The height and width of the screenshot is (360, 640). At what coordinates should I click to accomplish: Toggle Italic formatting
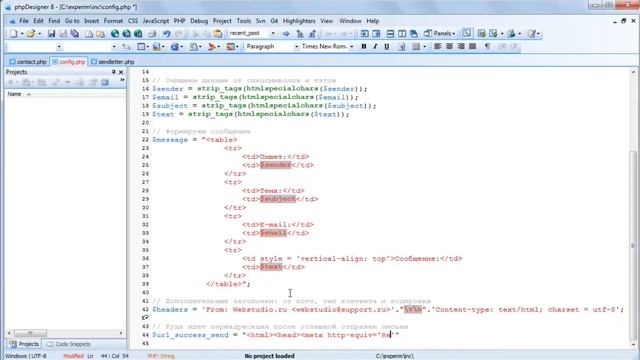[x=375, y=47]
